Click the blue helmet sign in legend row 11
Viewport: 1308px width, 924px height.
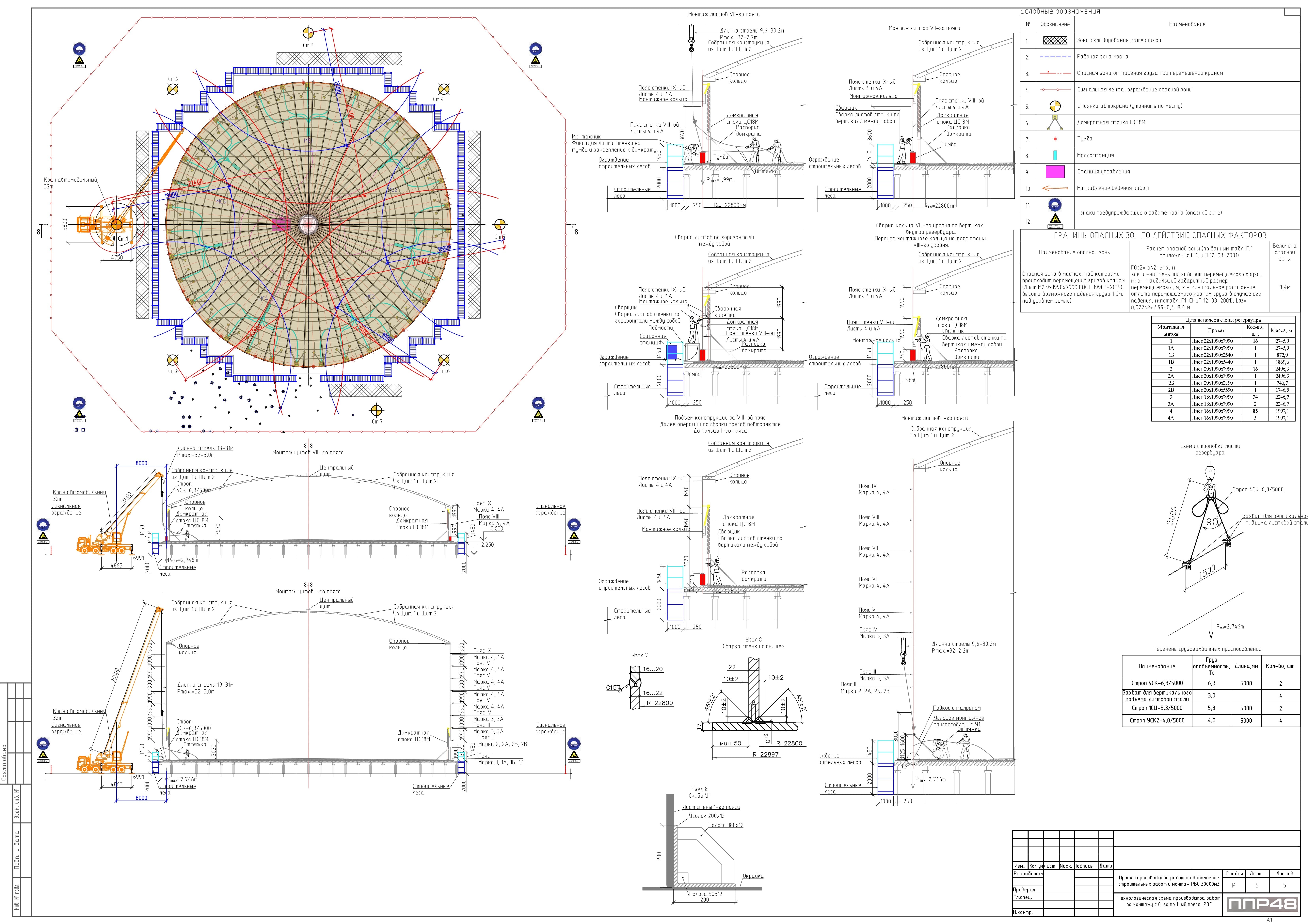[1055, 204]
